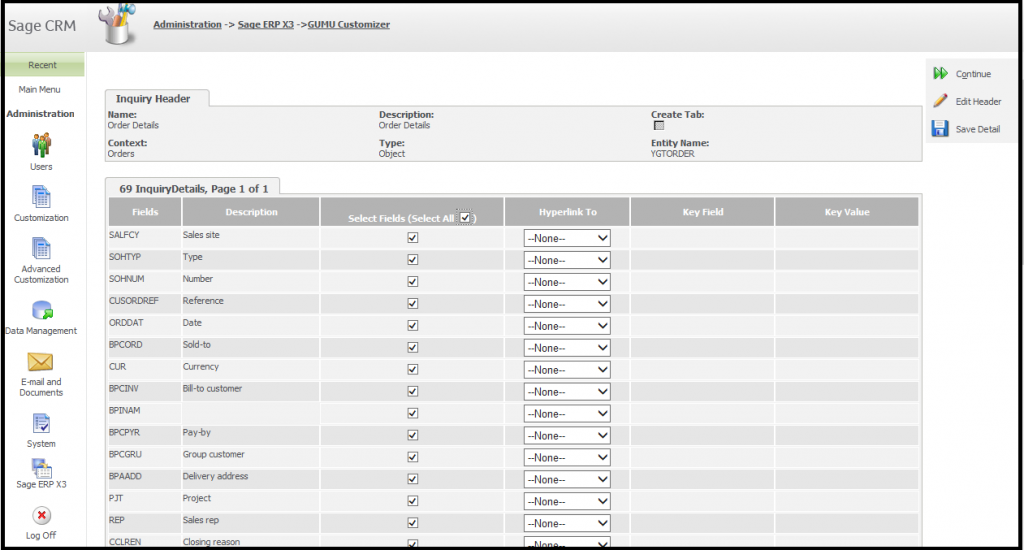The image size is (1024, 550).
Task: Click the Hyperlink To column header
Action: point(568,212)
